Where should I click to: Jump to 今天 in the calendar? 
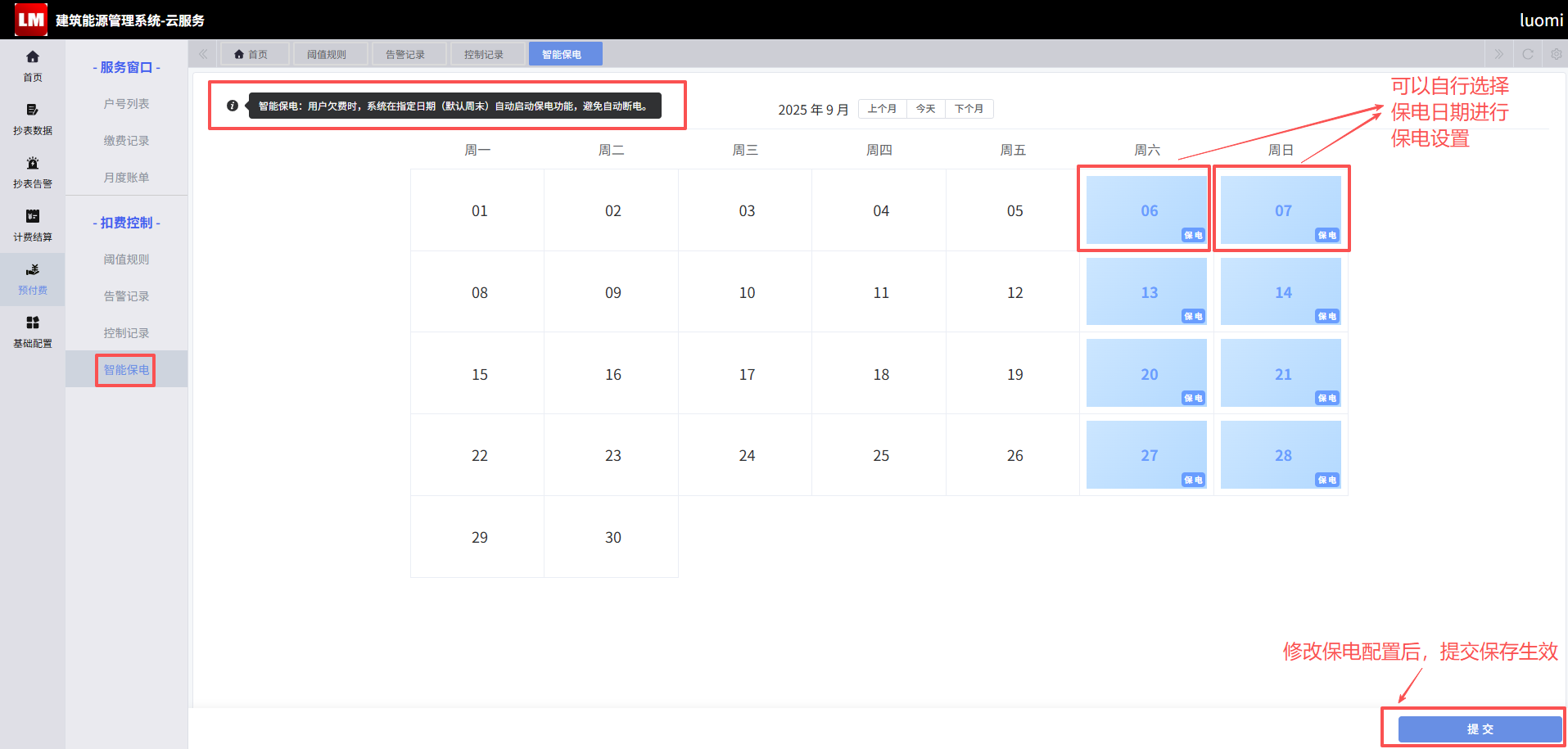925,109
